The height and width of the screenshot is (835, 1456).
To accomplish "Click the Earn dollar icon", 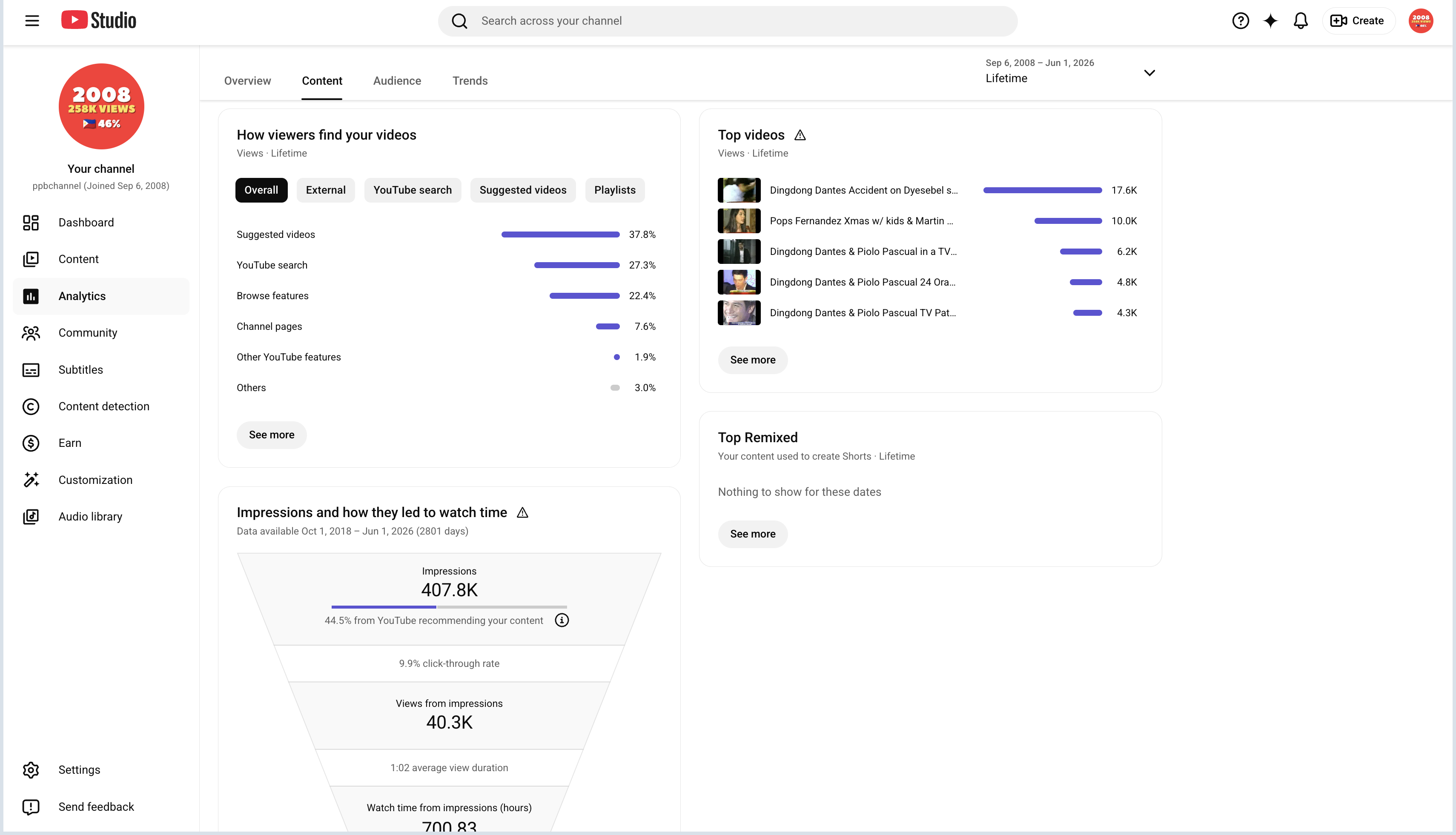I will [x=31, y=443].
